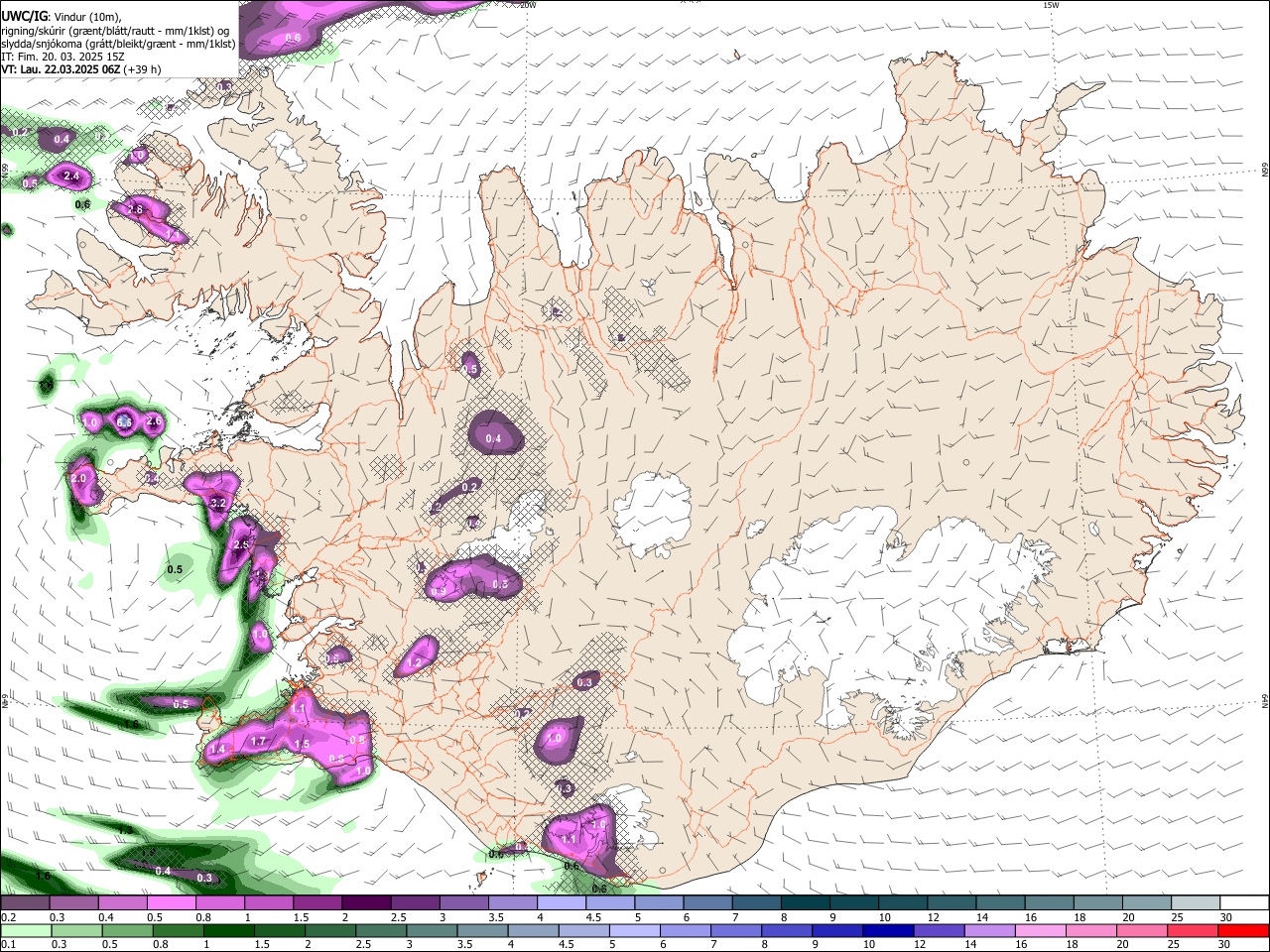Click the valid time 'VT: Lau. 22.03.2025 06Z'

tap(62, 69)
